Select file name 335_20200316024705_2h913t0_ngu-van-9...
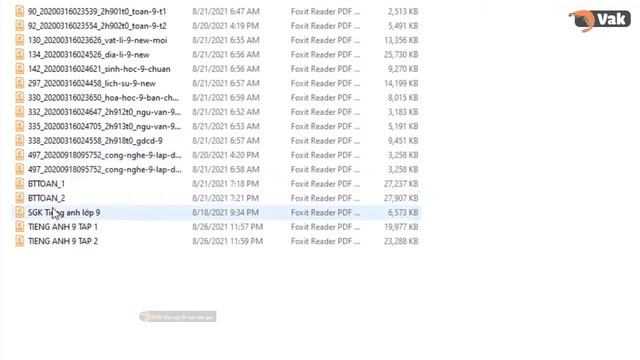 104,126
